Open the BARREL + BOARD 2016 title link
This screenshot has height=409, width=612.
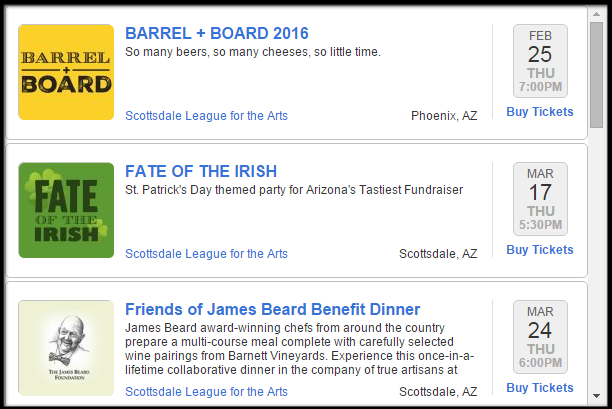tap(217, 33)
